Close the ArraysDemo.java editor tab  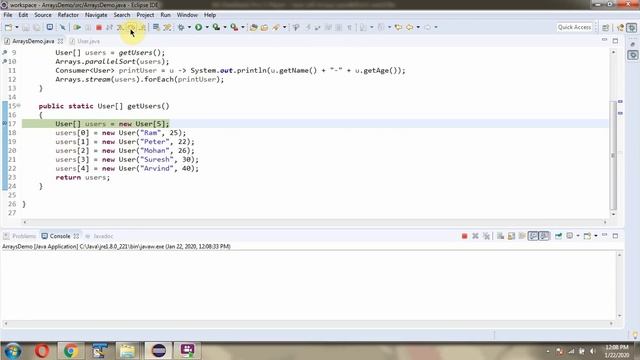point(60,41)
